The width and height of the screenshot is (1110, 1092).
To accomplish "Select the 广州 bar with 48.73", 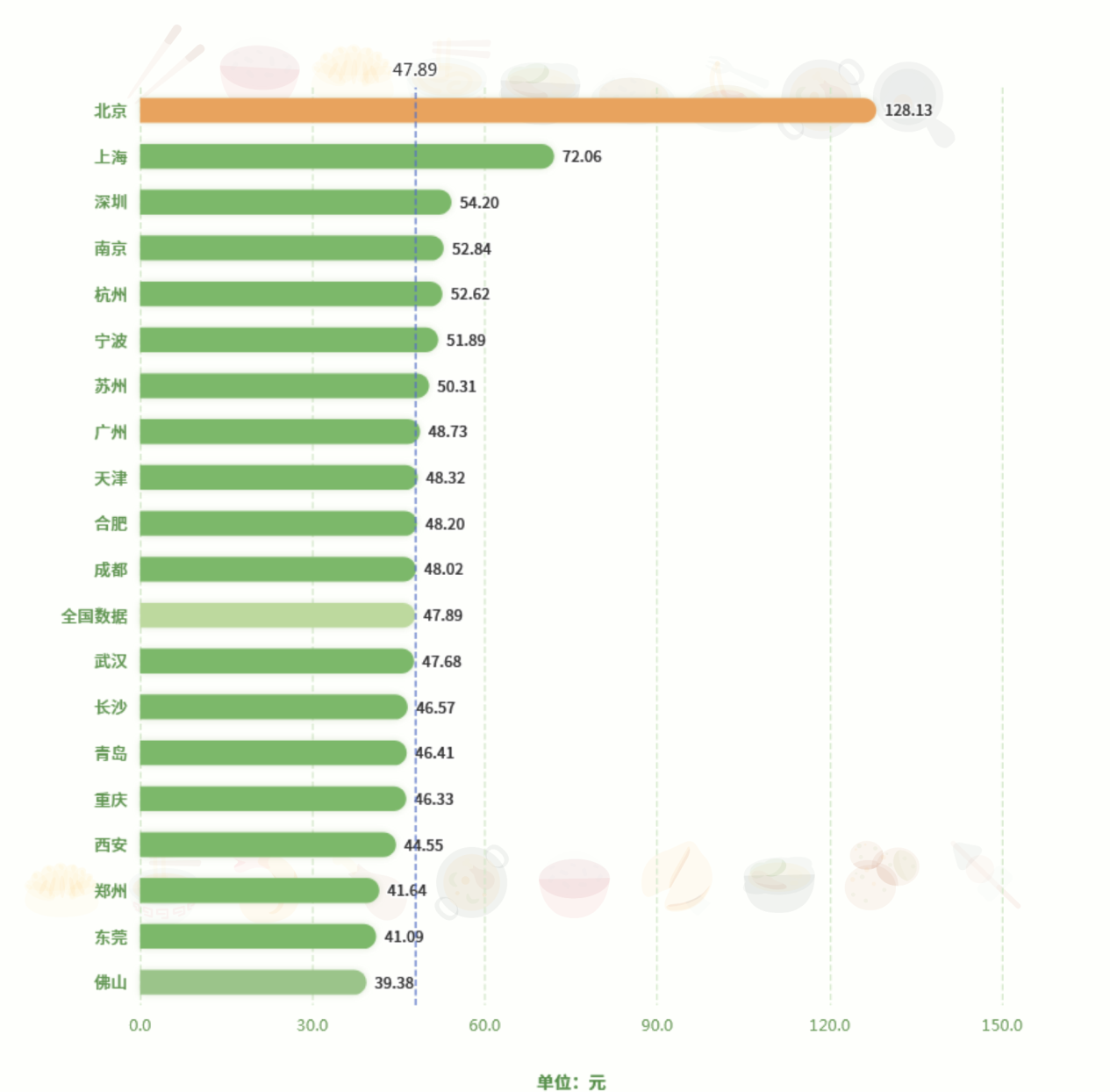I will pos(280,432).
